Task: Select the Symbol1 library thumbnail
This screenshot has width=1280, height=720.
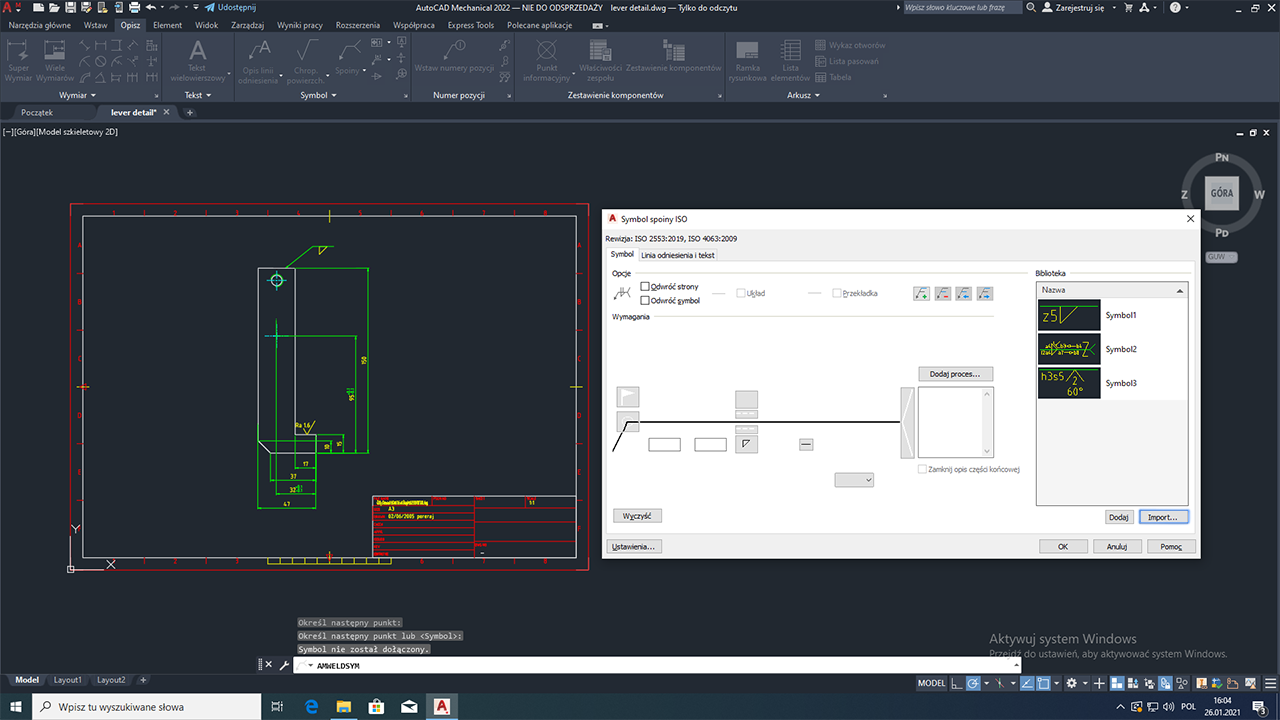Action: [1069, 315]
